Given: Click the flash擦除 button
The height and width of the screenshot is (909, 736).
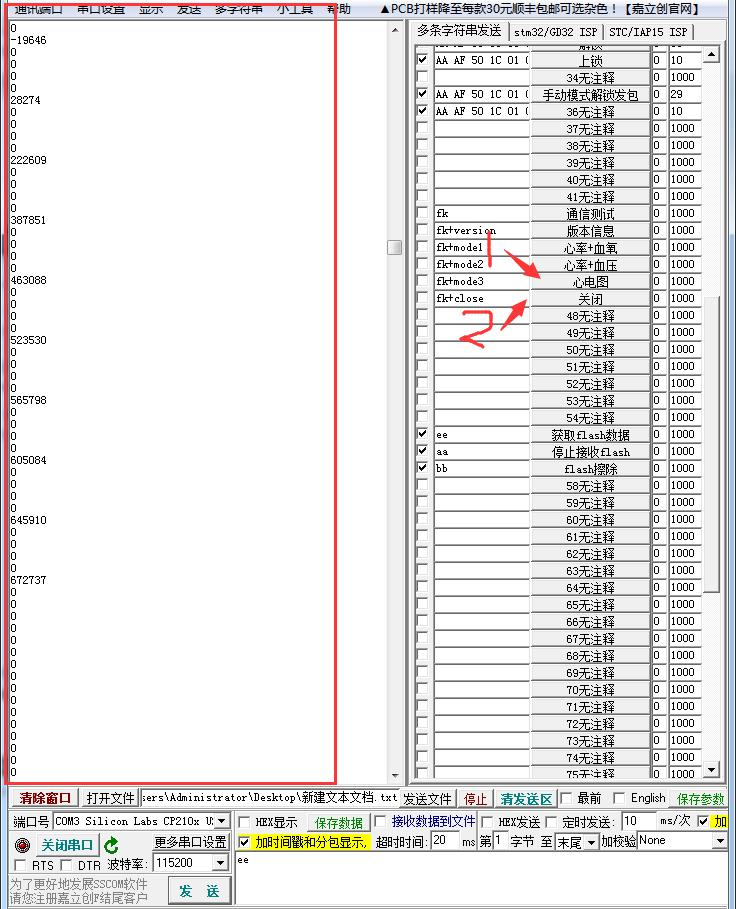Looking at the screenshot, I should [x=591, y=468].
